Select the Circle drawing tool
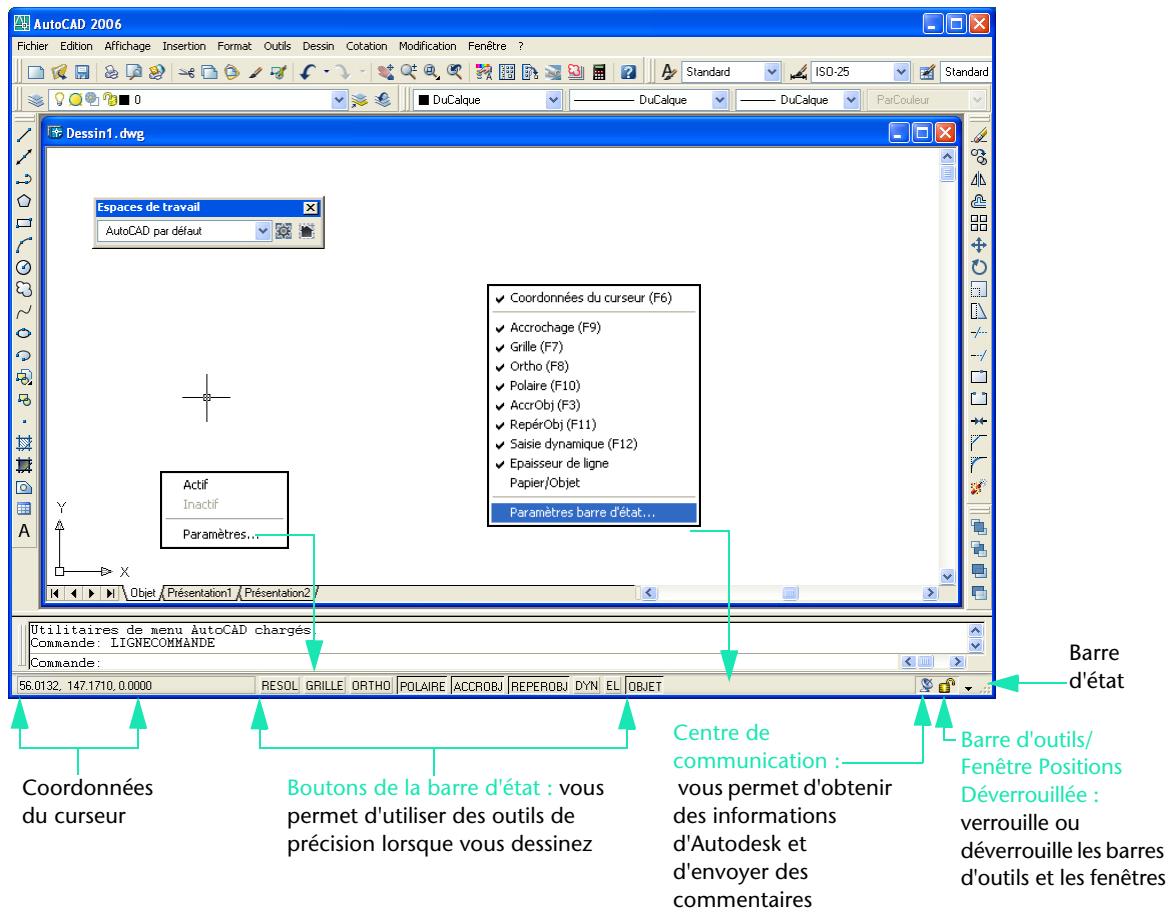This screenshot has height=915, width=1173. 24,267
